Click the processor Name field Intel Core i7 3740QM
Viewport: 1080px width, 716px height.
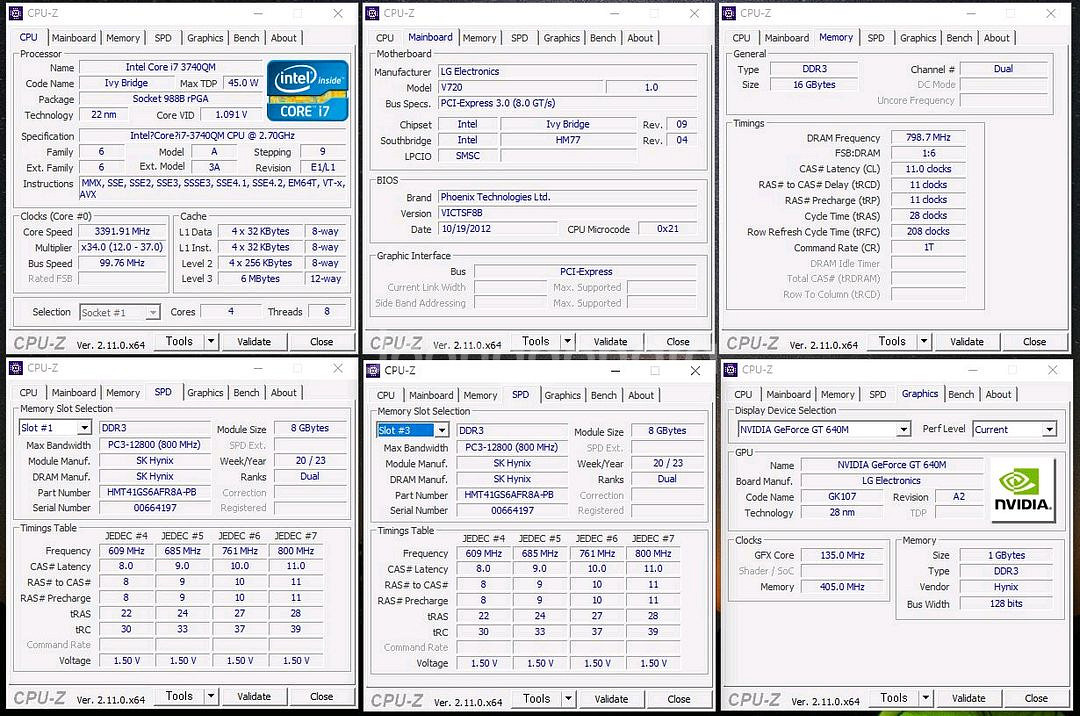pos(171,67)
